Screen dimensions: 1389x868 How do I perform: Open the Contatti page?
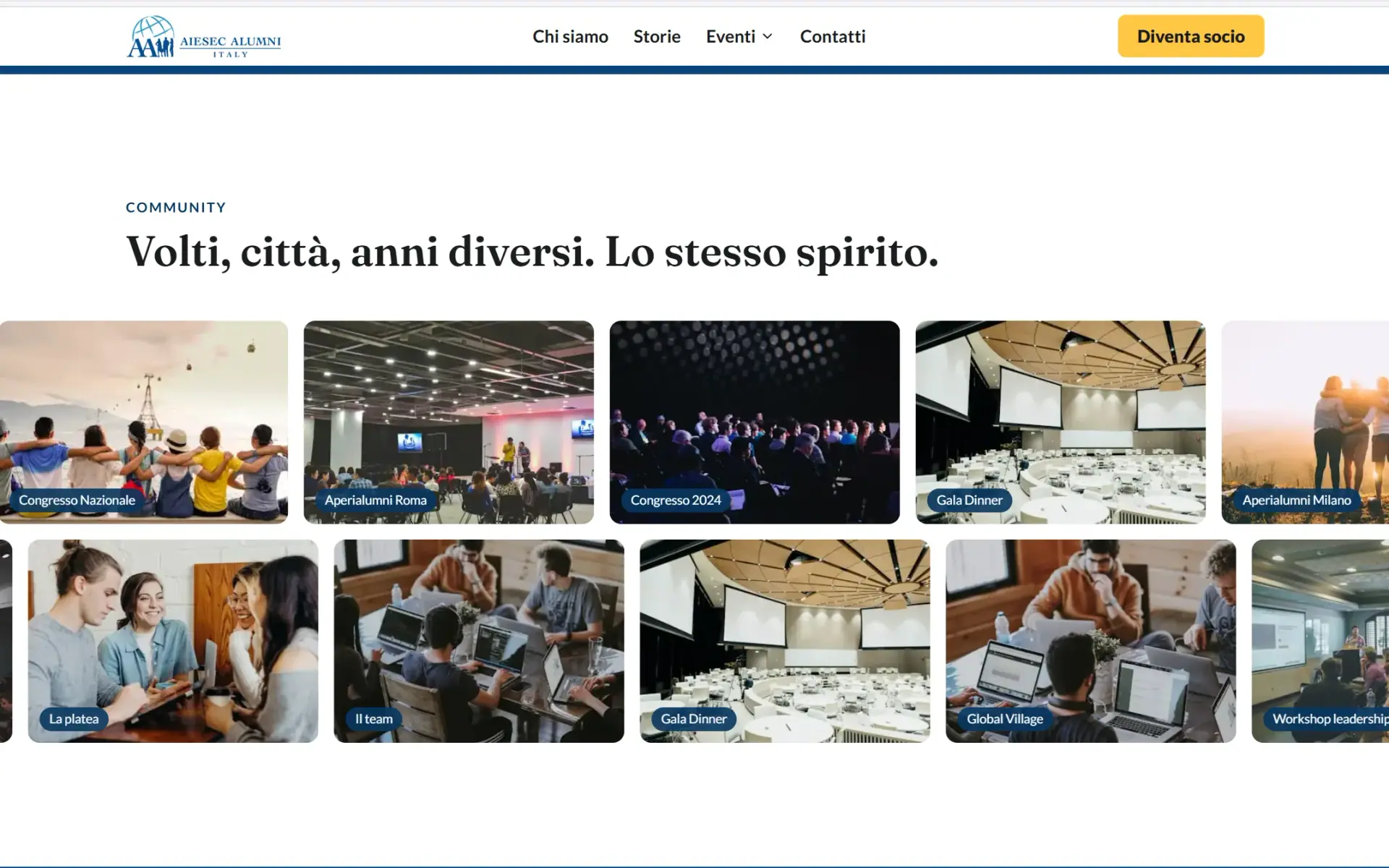point(833,36)
